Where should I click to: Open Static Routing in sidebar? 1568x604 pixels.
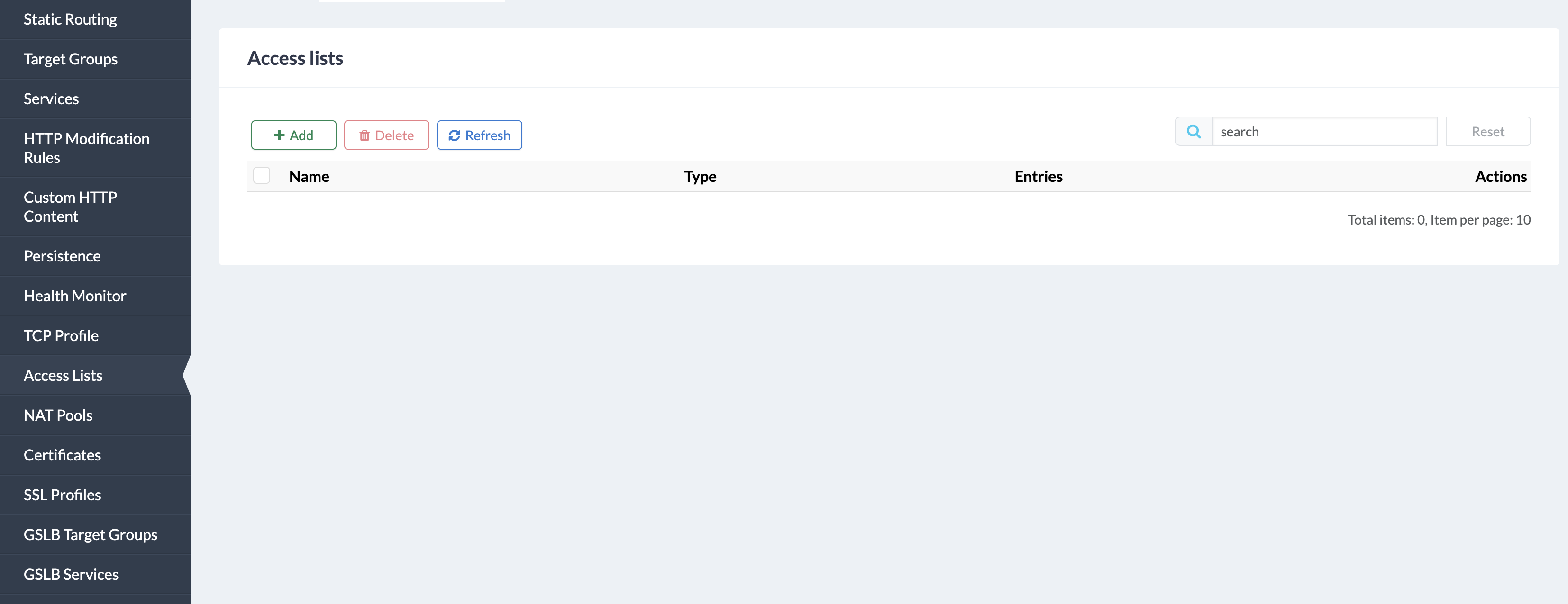pyautogui.click(x=70, y=19)
